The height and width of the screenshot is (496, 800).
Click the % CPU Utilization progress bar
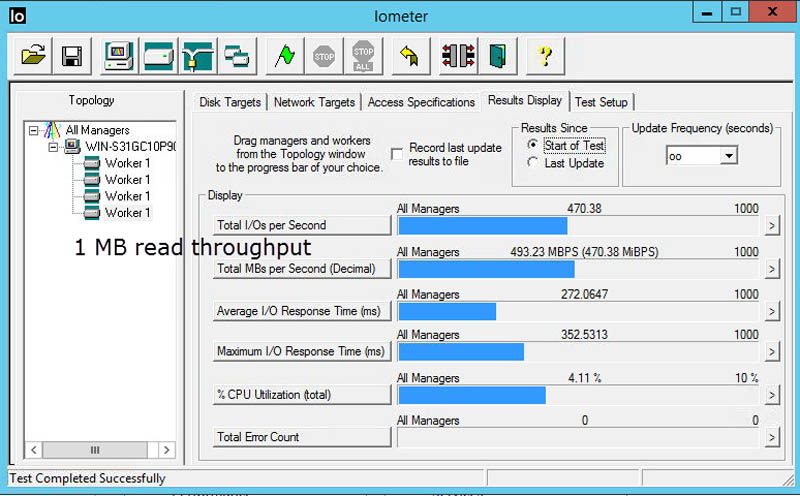578,395
